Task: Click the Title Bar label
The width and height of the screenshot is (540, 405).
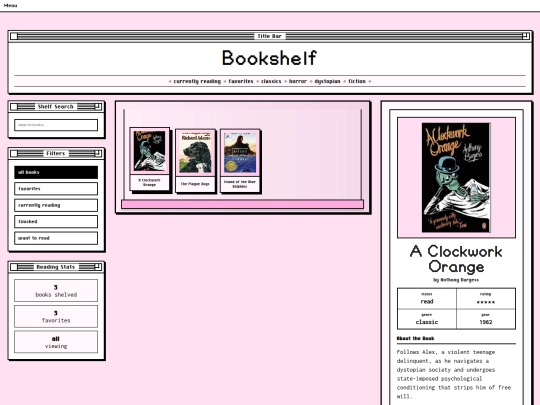Action: click(269, 36)
